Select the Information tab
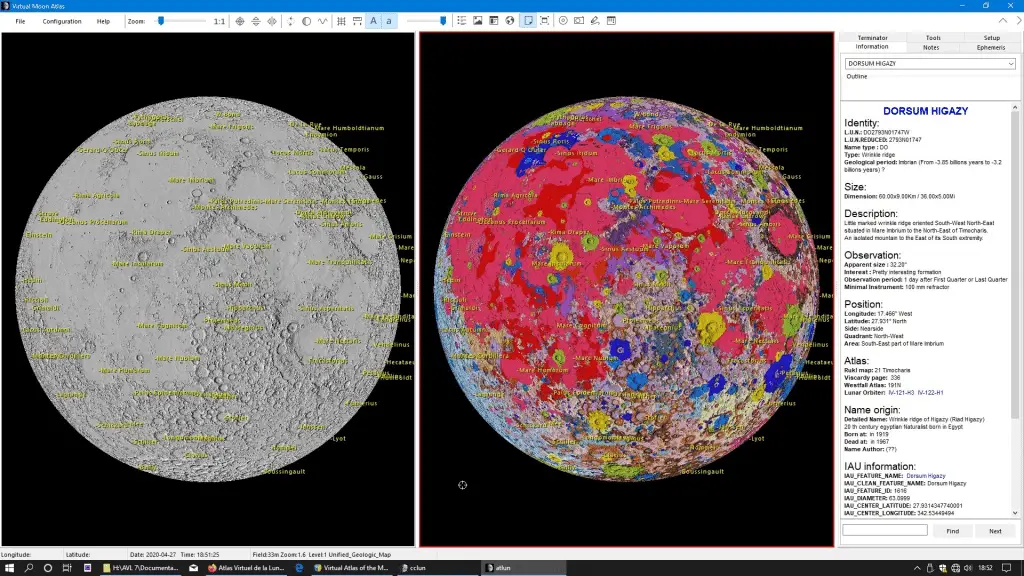The image size is (1024, 576). tap(872, 47)
